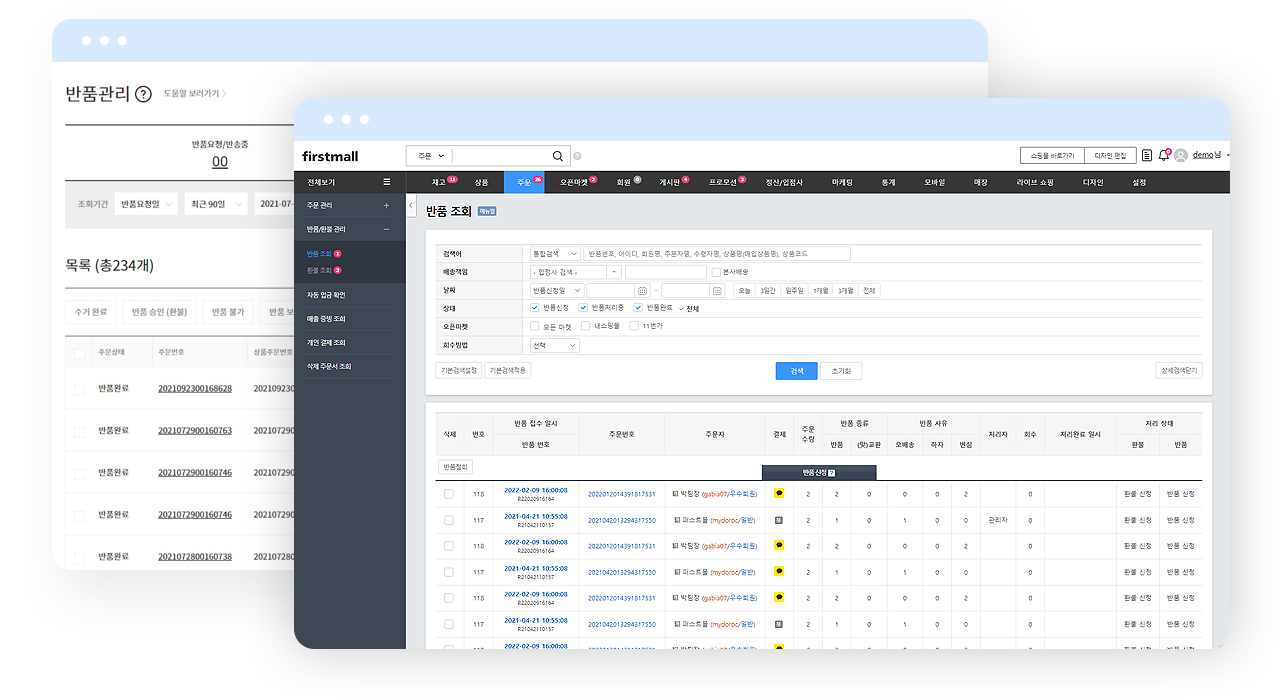Collapse the sidebar using the left arrow handle

click(411, 205)
